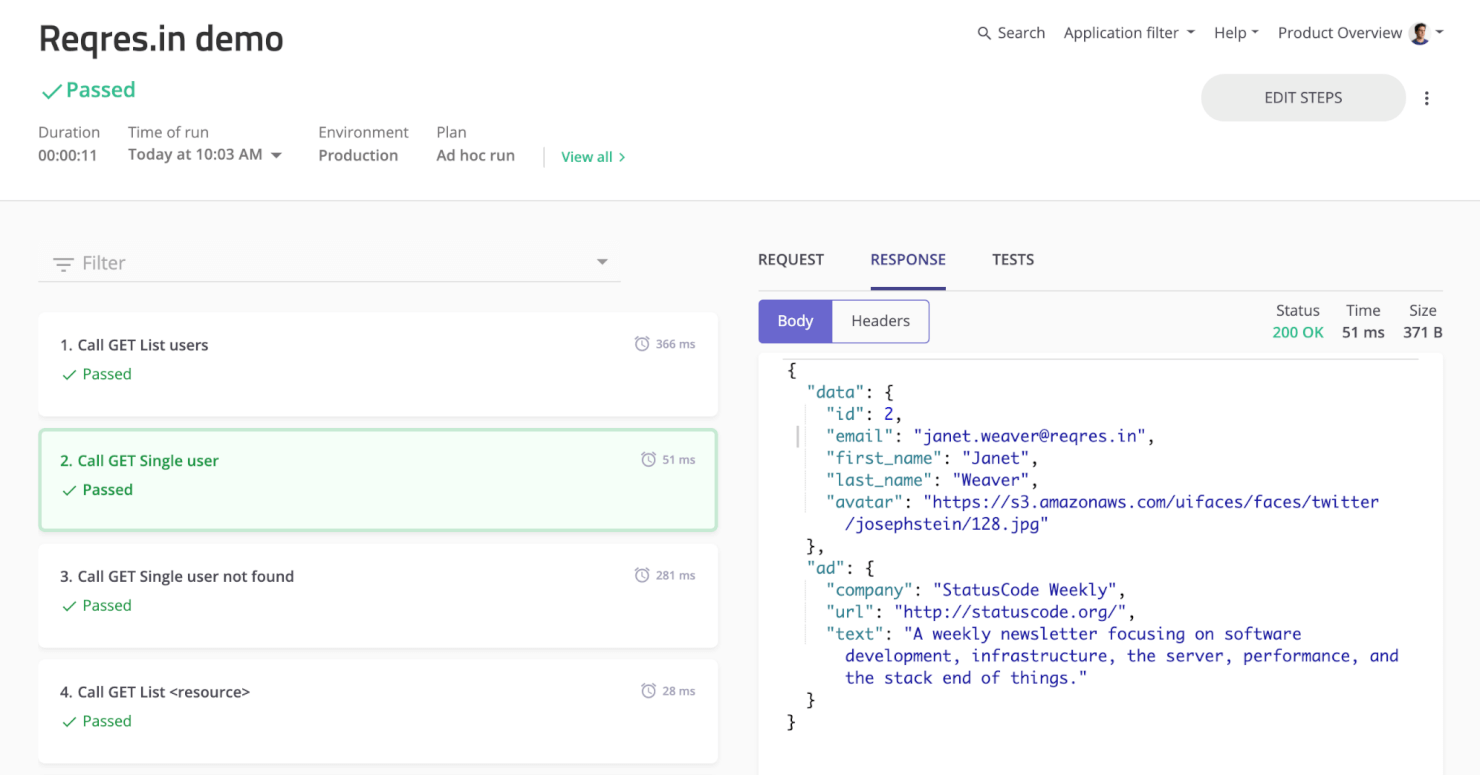
Task: Click the timer icon showing 366 ms
Action: 641,343
